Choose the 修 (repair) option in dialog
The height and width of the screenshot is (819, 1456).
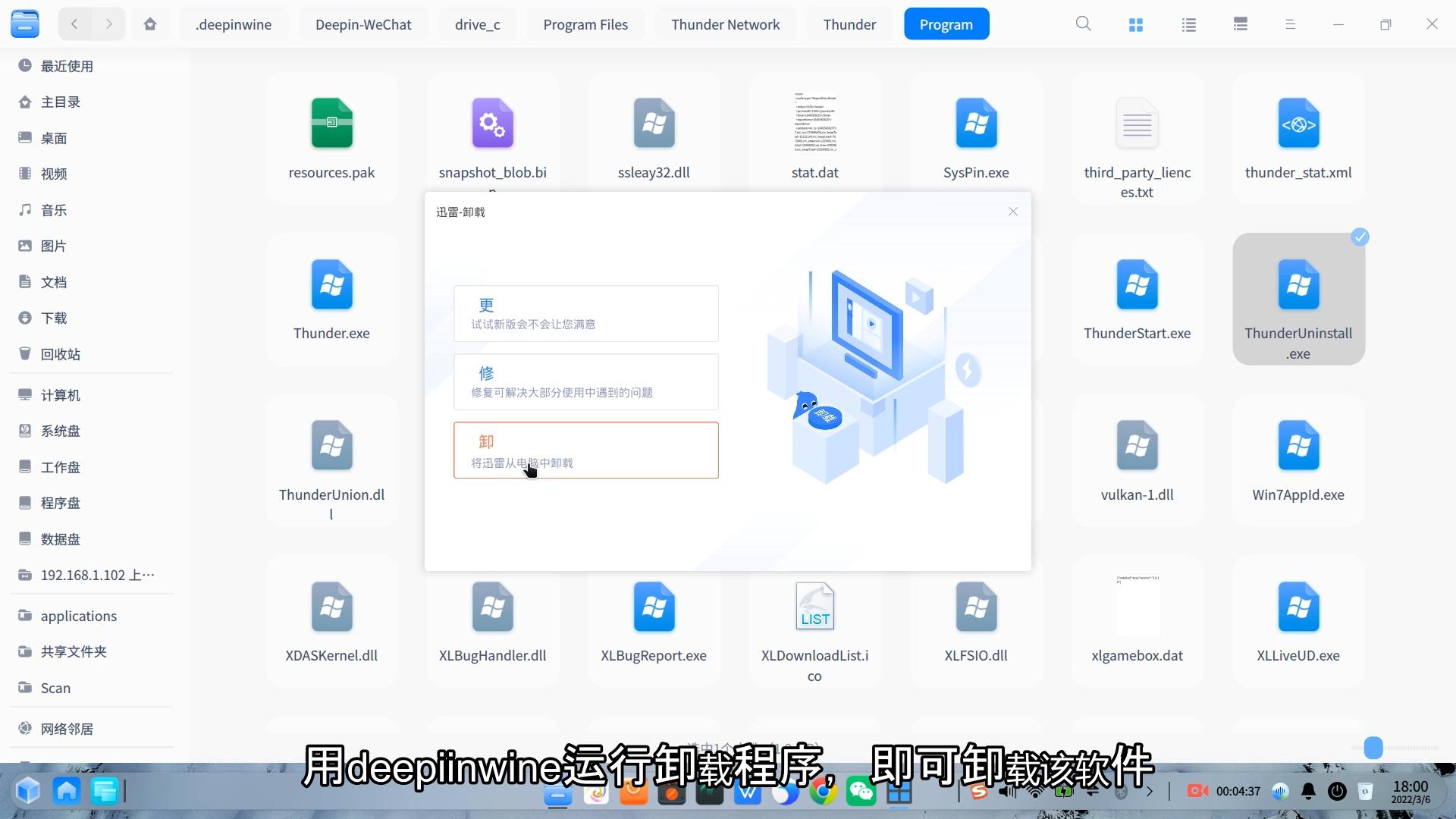585,381
